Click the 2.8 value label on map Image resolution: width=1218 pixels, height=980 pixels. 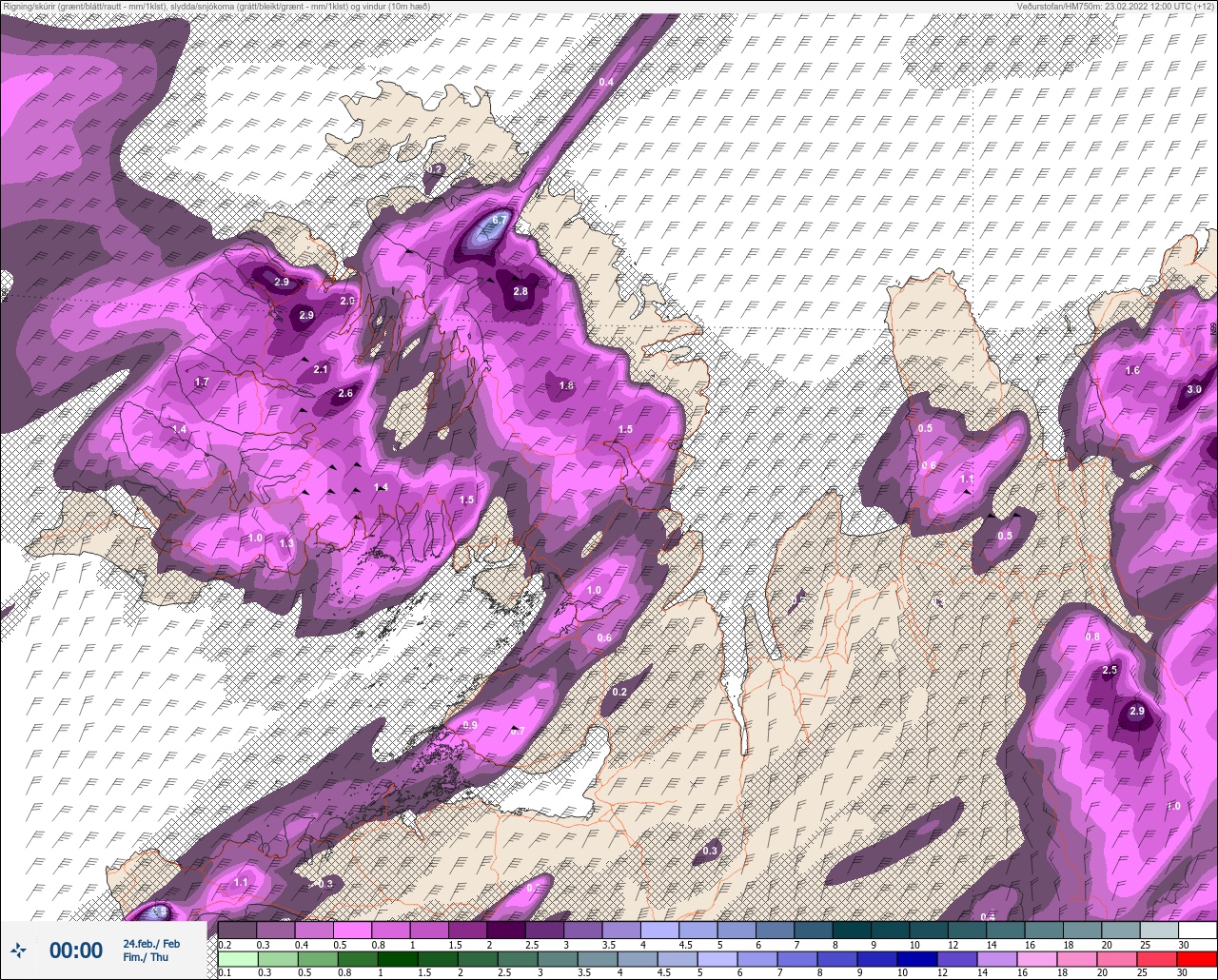point(521,292)
